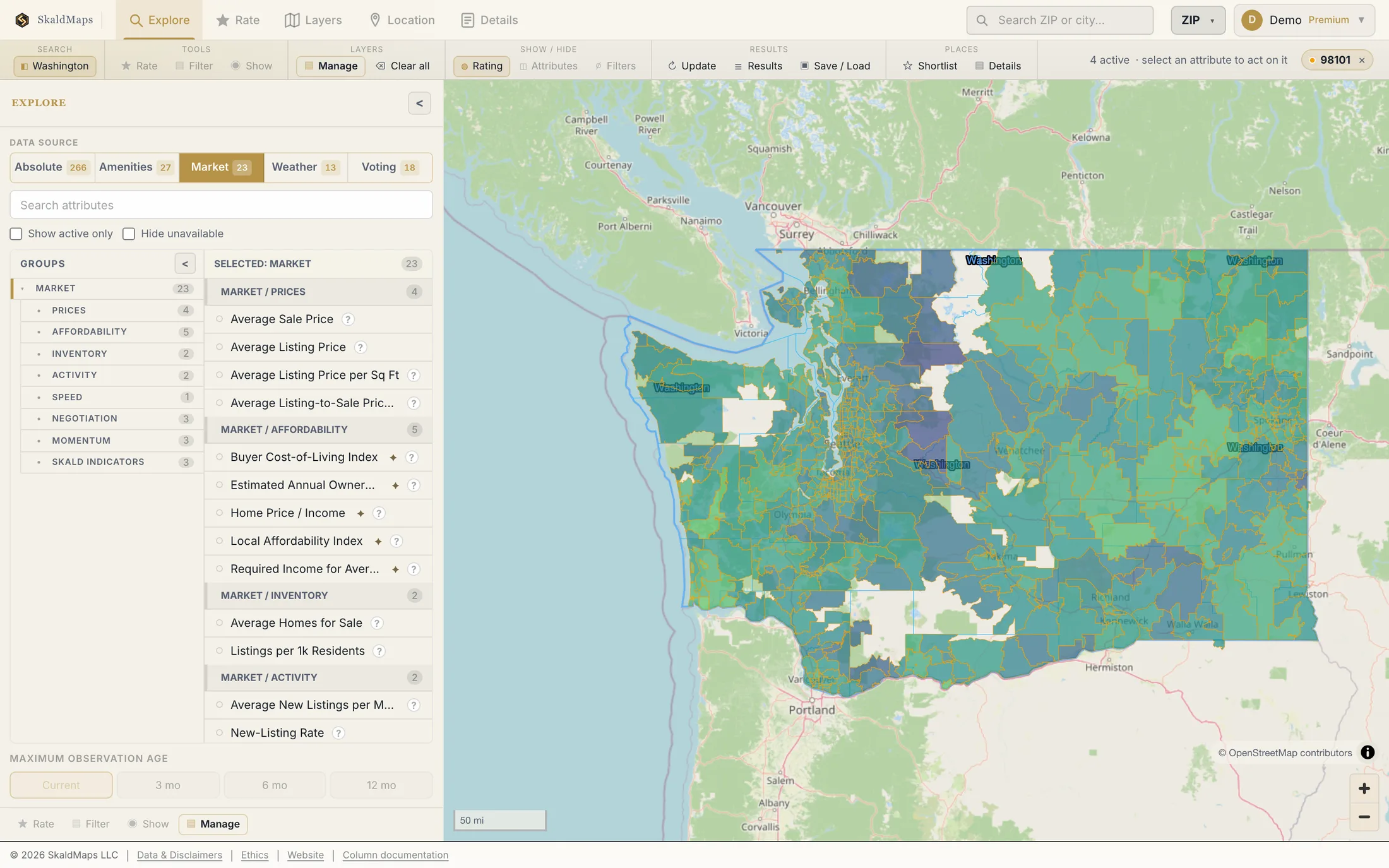1389x868 pixels.
Task: Open help for Average Homes for Sale
Action: 377,623
